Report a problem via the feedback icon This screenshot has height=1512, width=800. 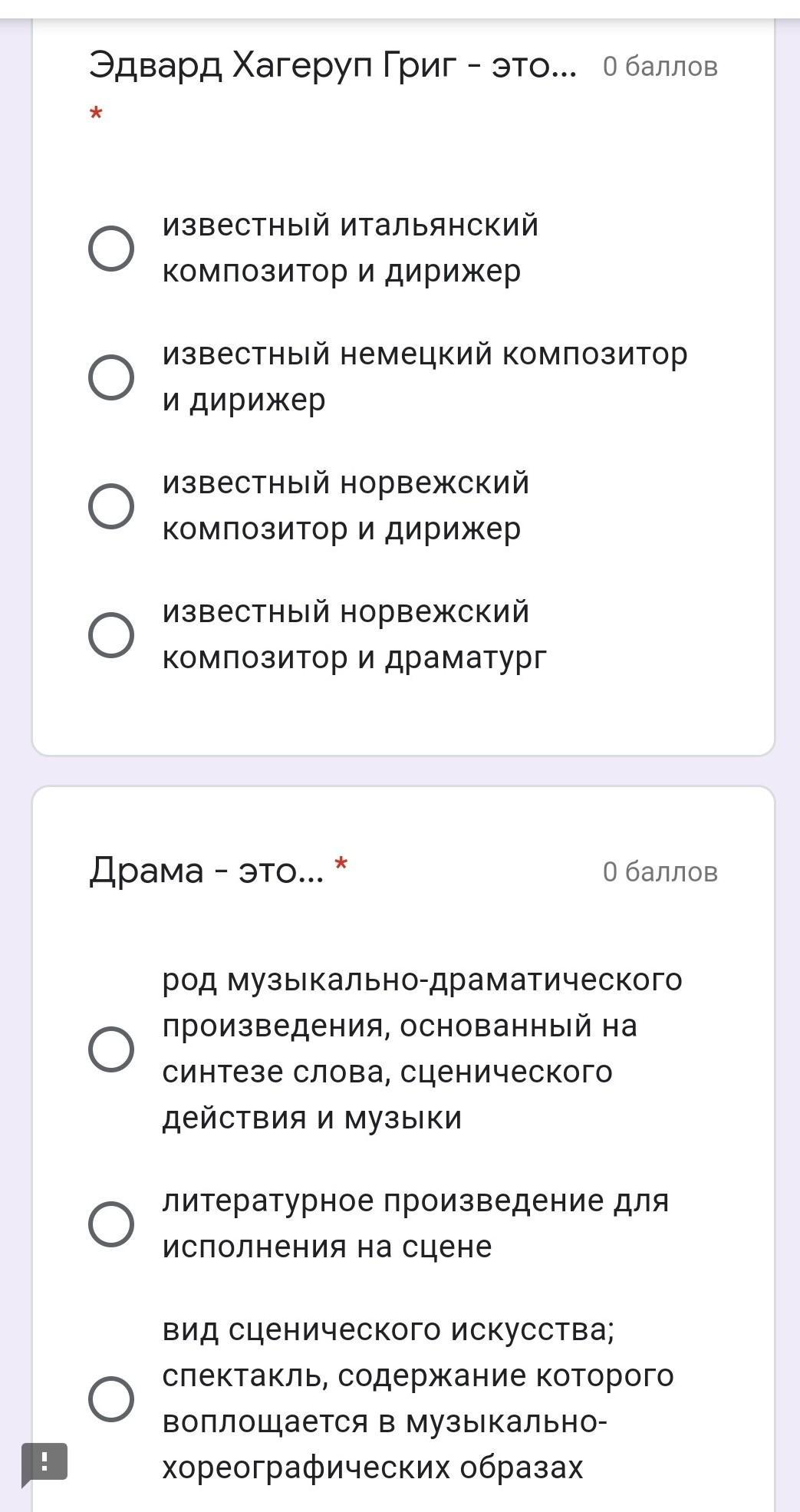pos(44,1461)
